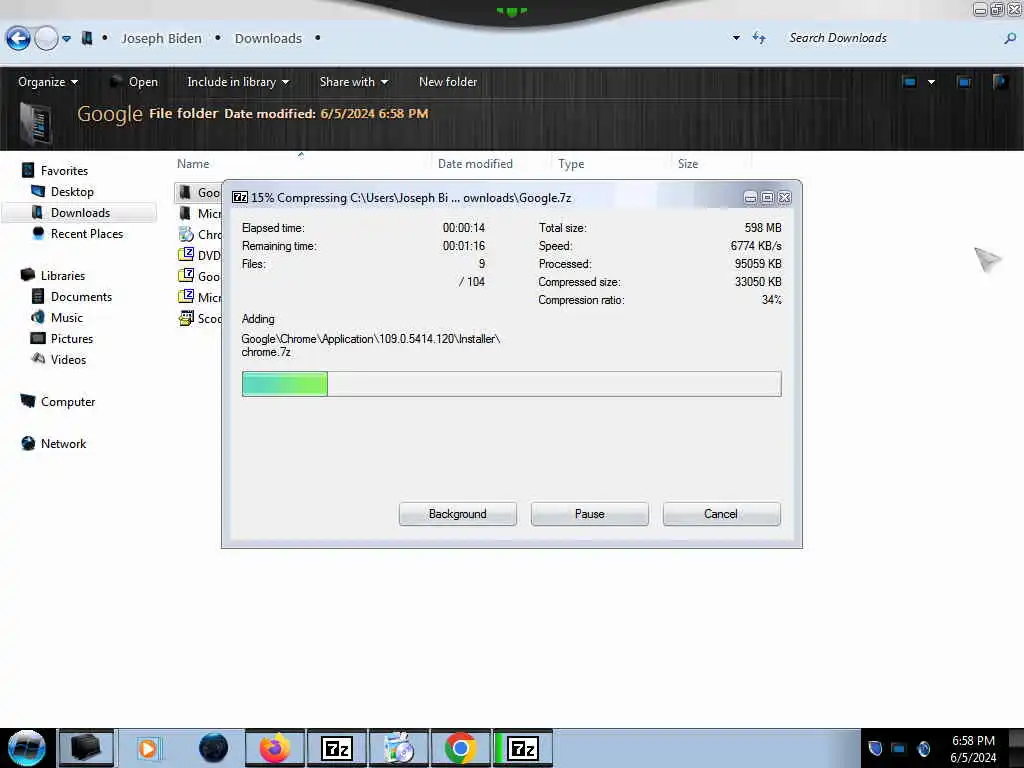Click the 34% Compression ratio value
1024x768 pixels.
click(x=771, y=300)
